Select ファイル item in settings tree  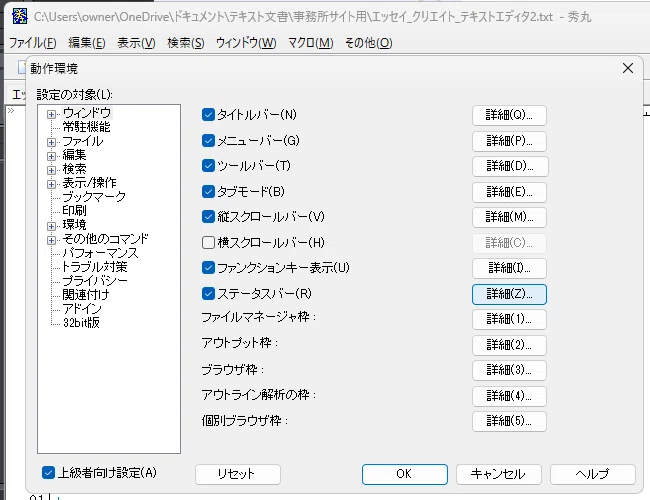point(82,141)
